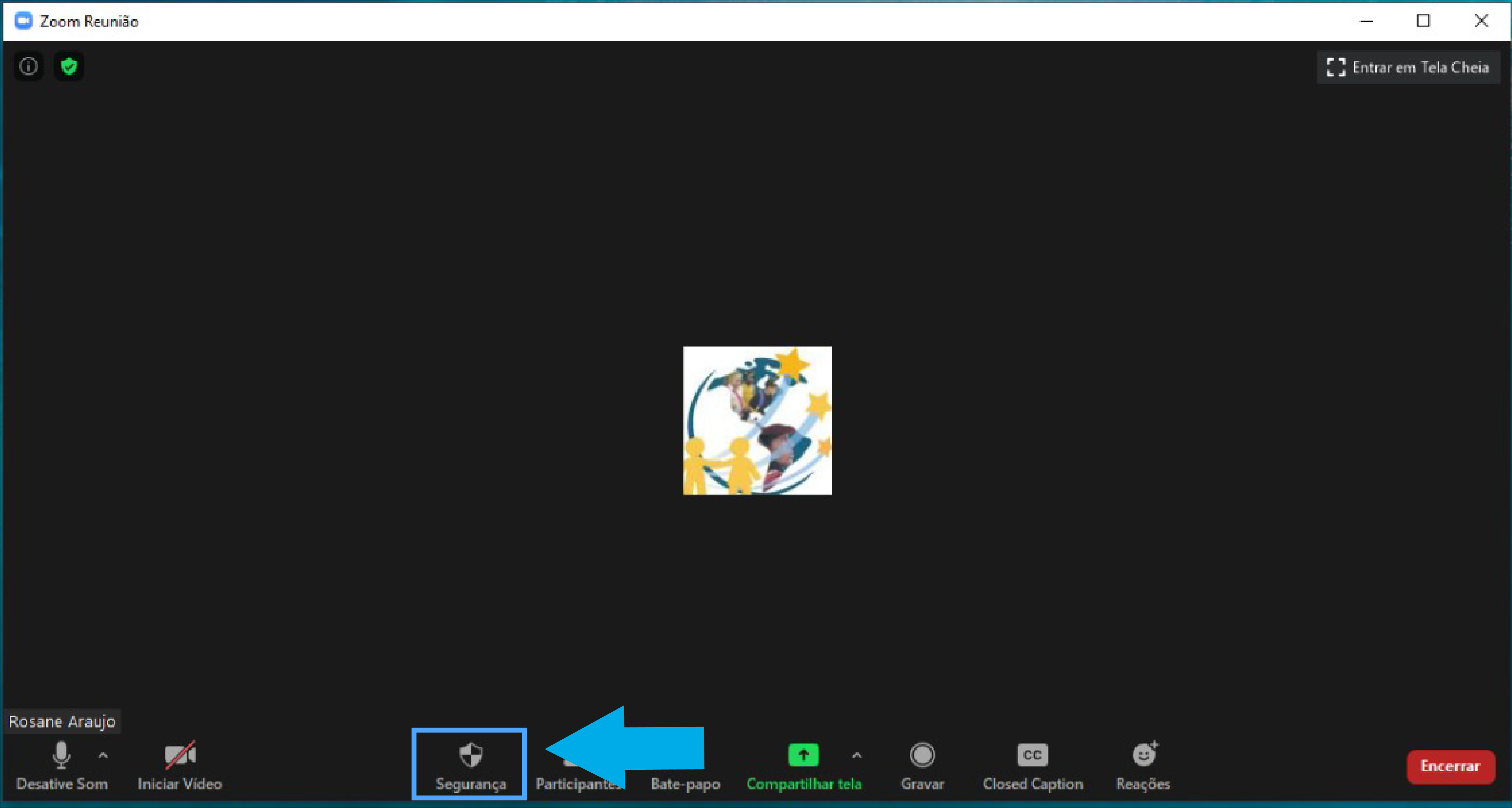
Task: Click the red Encerrar button
Action: tap(1450, 766)
